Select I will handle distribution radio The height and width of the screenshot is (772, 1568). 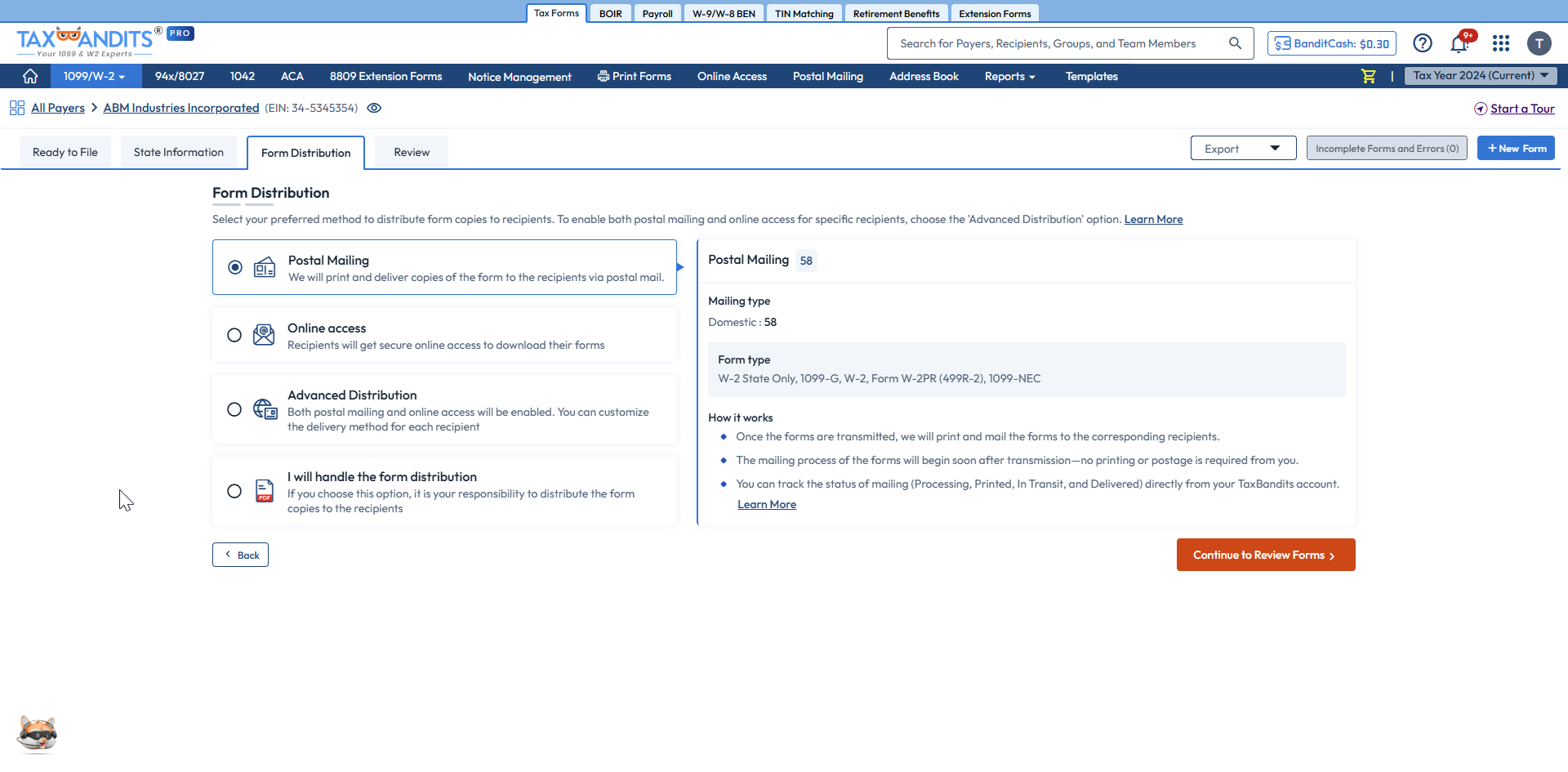[x=234, y=491]
